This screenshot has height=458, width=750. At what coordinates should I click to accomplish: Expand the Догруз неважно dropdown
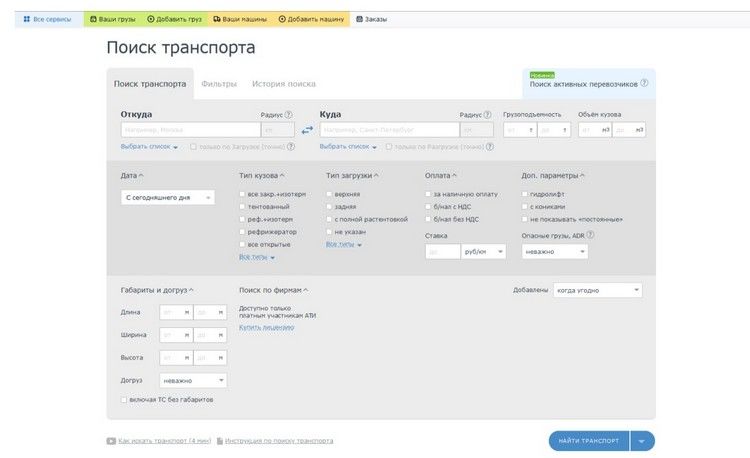coord(193,380)
